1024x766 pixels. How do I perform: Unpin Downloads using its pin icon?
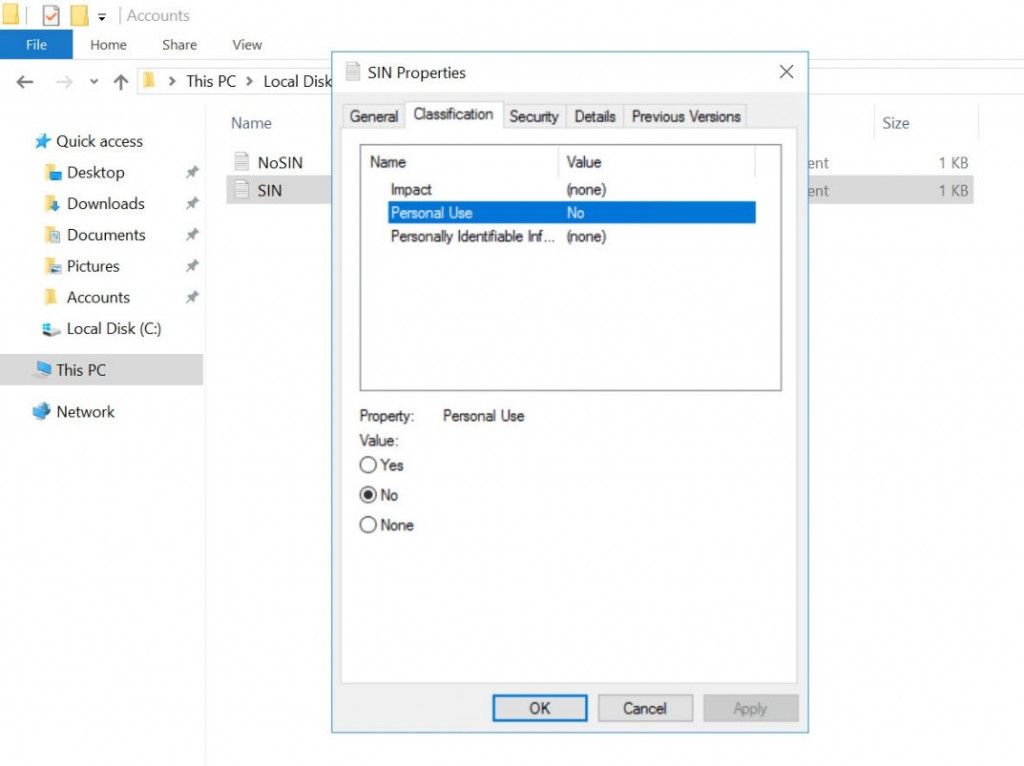192,204
